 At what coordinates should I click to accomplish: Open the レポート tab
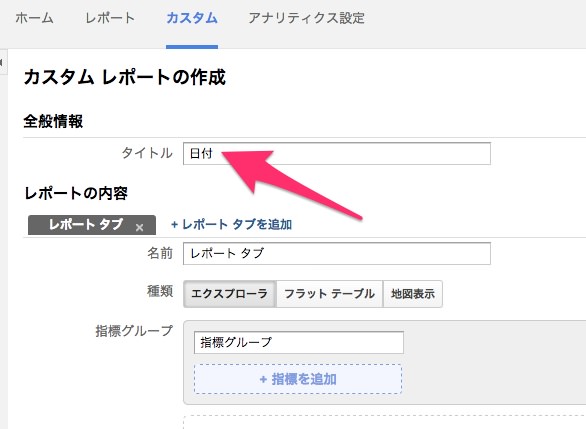click(110, 18)
